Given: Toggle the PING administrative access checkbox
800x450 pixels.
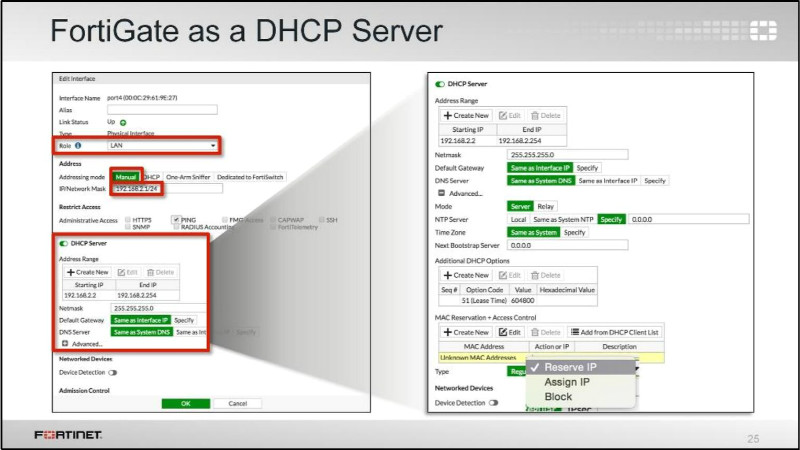Looking at the screenshot, I should pyautogui.click(x=176, y=219).
